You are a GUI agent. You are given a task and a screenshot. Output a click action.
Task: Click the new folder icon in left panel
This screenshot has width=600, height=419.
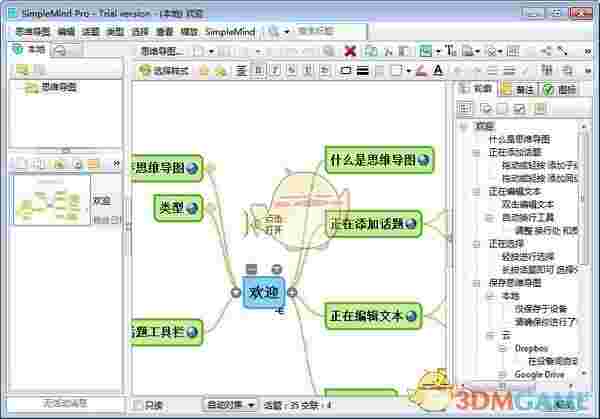point(22,70)
